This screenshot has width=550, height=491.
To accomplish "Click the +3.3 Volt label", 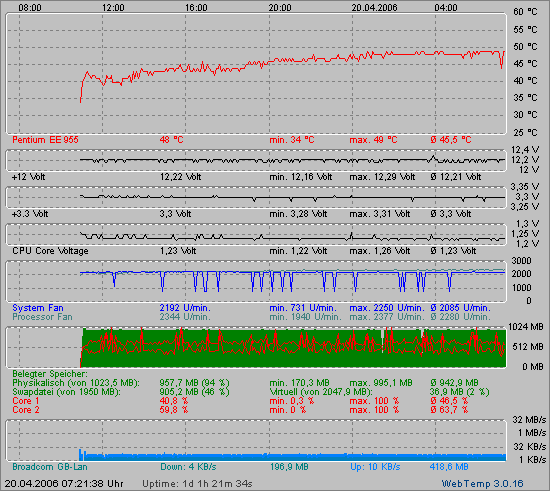I will (x=30, y=214).
